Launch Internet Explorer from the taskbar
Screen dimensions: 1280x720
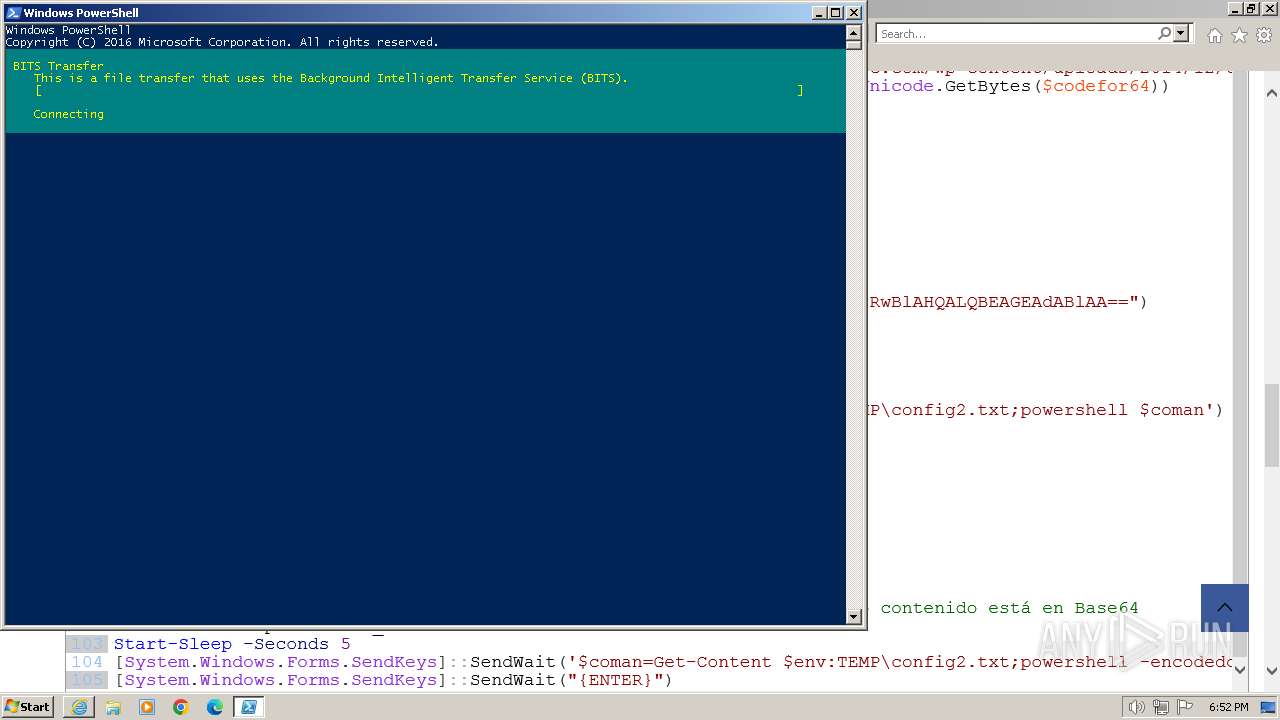pyautogui.click(x=79, y=707)
